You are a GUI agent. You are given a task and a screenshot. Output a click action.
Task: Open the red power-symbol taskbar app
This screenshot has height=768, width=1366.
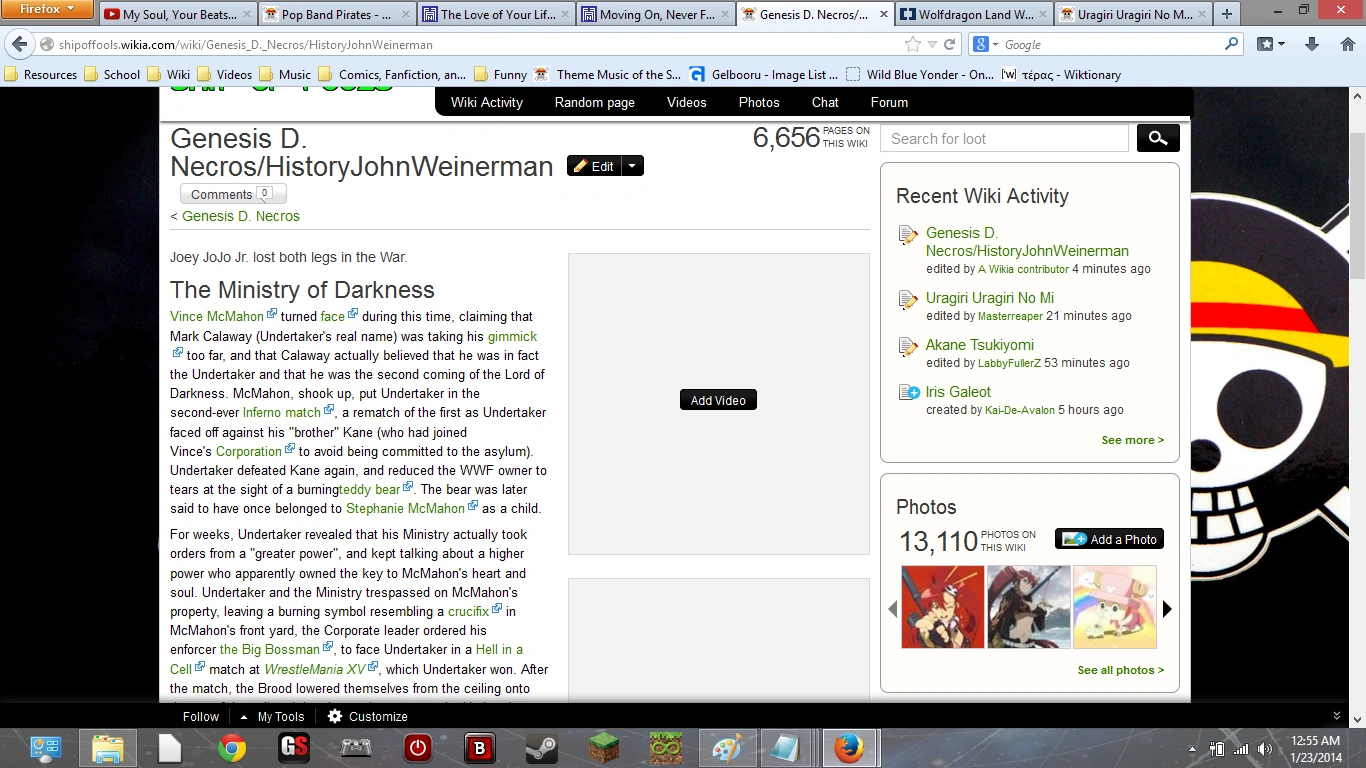tap(417, 748)
